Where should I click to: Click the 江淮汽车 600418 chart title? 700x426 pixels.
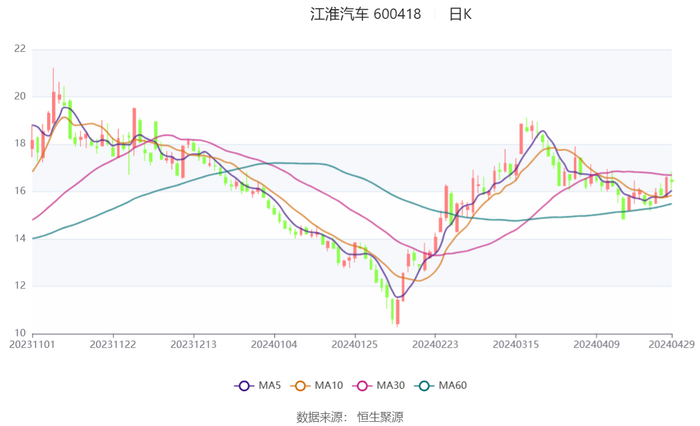click(x=366, y=14)
